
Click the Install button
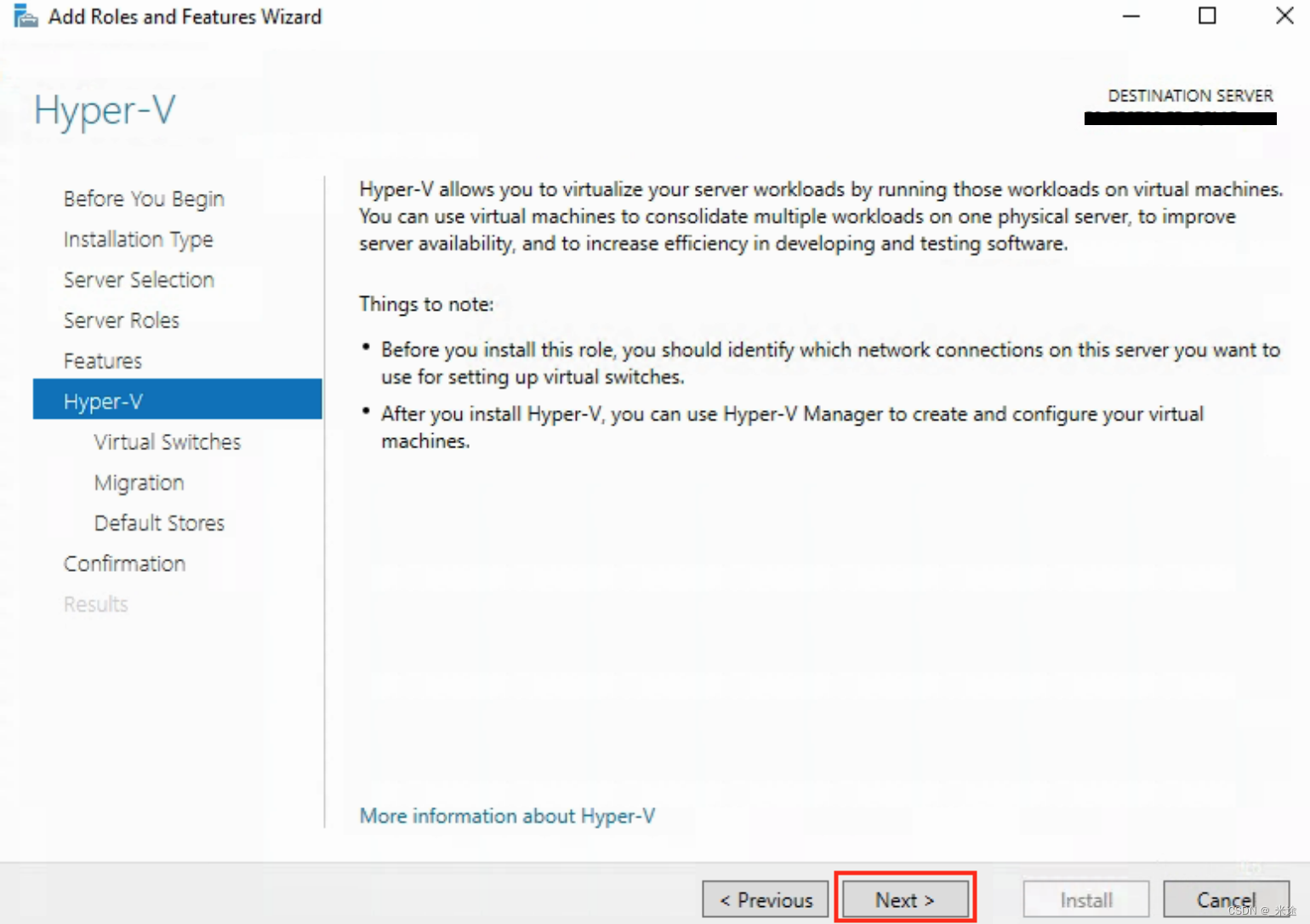pos(1085,898)
